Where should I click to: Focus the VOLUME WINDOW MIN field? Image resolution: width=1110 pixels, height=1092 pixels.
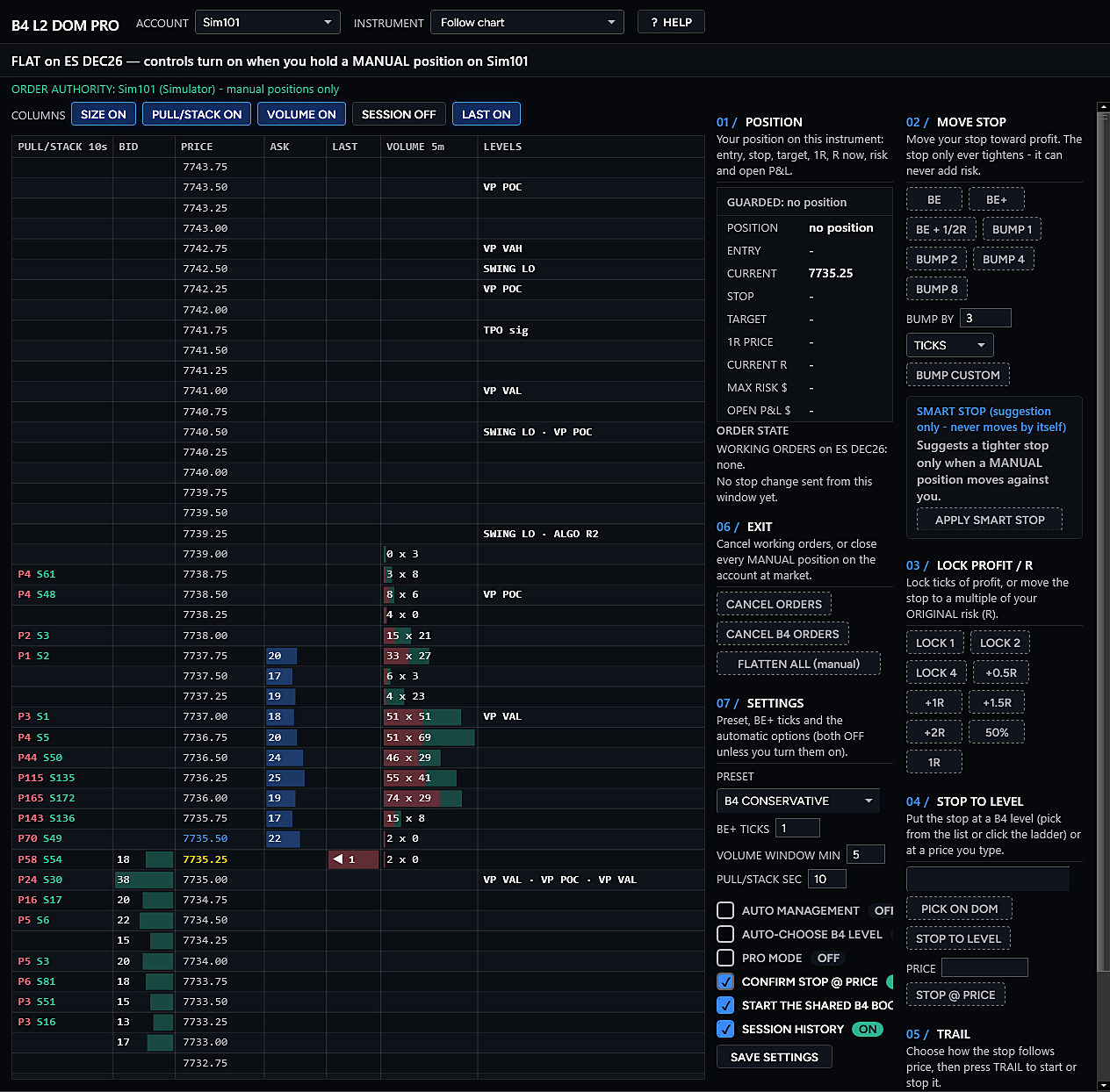pyautogui.click(x=866, y=854)
